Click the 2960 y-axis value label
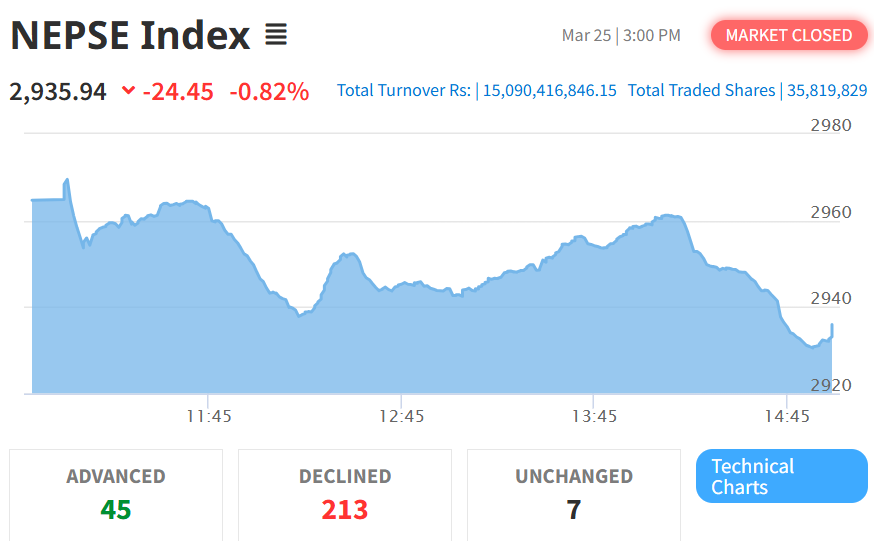This screenshot has height=541, width=874. click(830, 212)
